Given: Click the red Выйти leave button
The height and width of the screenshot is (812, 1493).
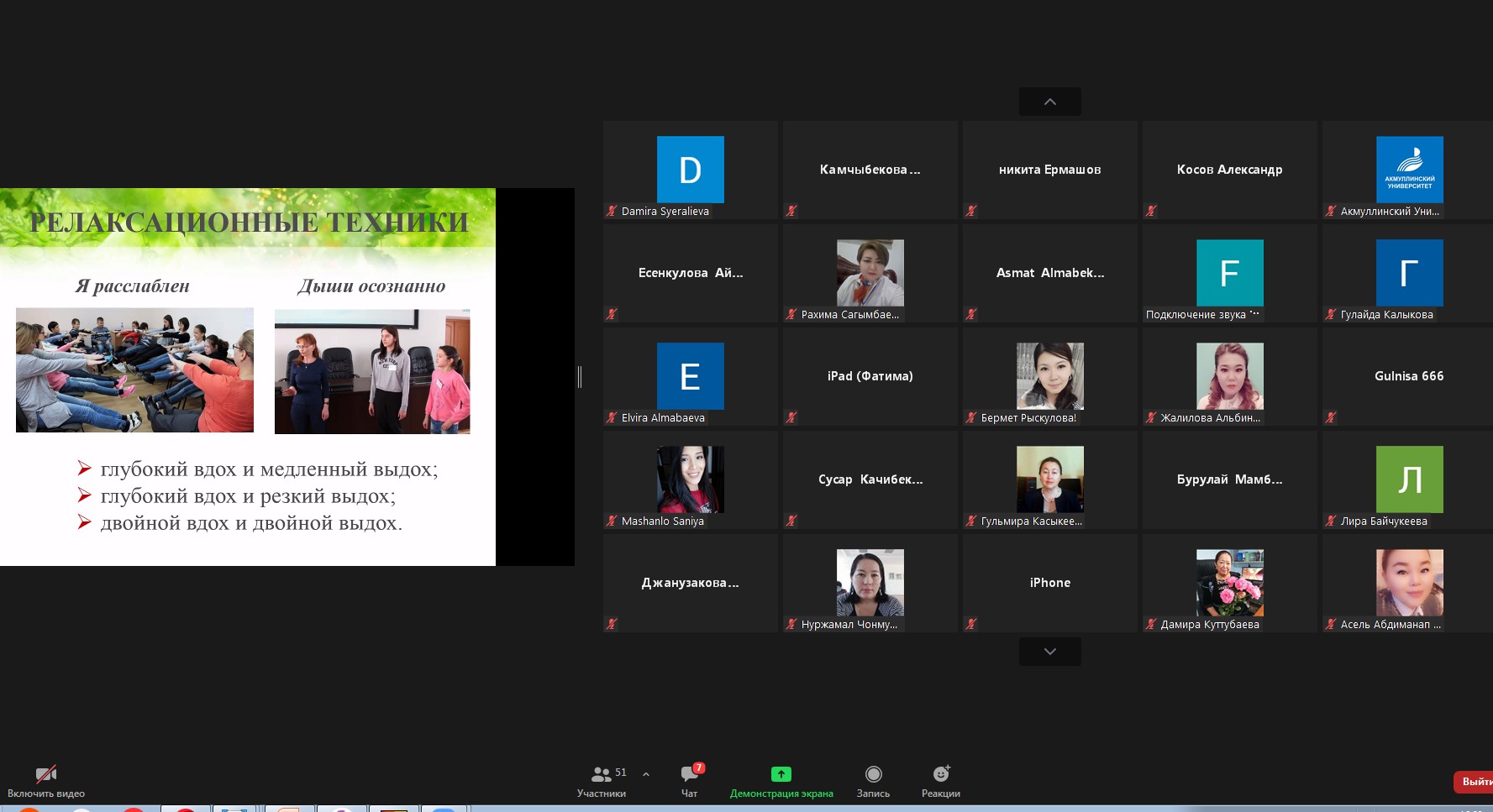Looking at the screenshot, I should [1475, 782].
